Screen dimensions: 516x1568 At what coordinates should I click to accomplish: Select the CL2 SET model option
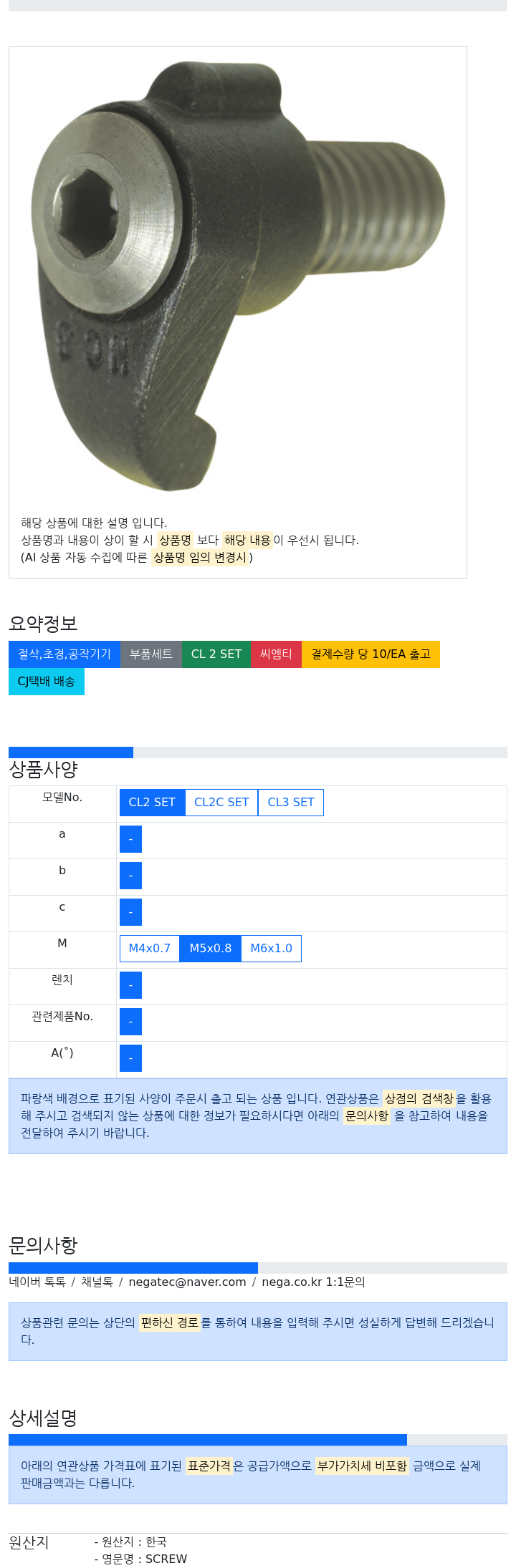click(152, 802)
